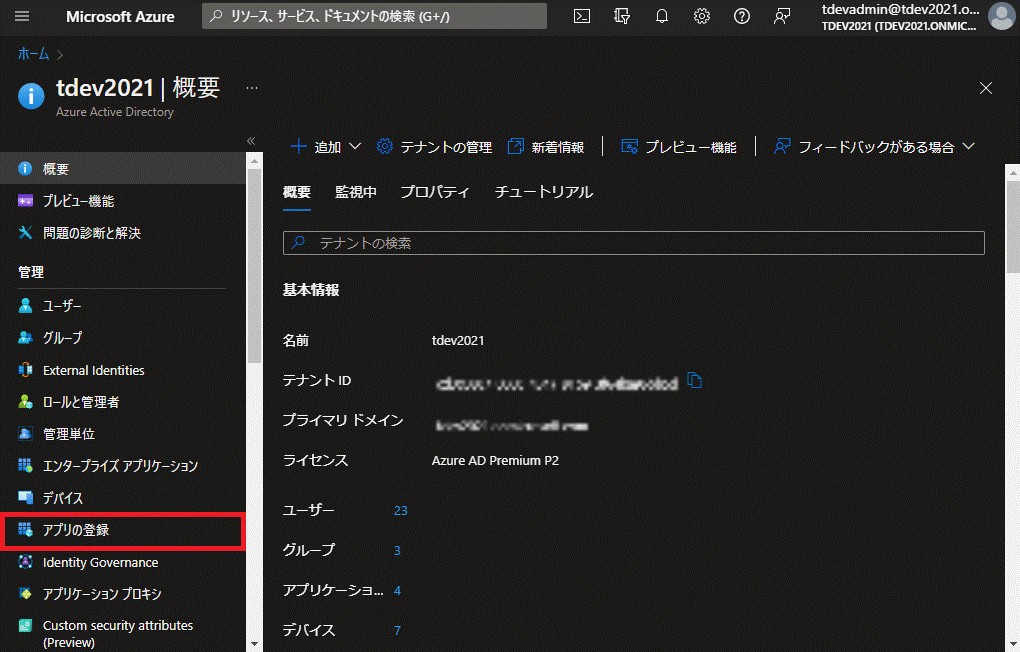The width and height of the screenshot is (1020, 652).
Task: Open プレビュー機能 in the command bar
Action: [x=678, y=147]
